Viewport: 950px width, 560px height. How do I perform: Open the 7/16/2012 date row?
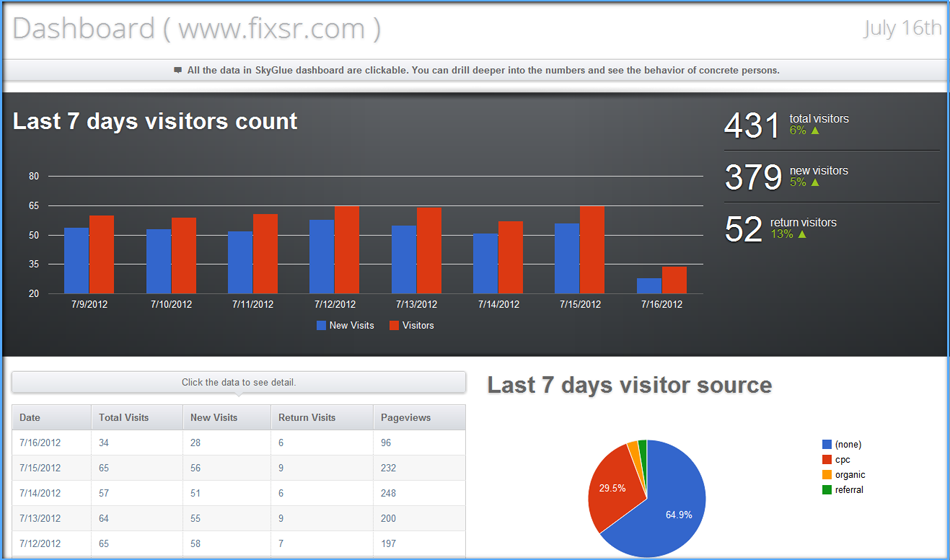[40, 443]
